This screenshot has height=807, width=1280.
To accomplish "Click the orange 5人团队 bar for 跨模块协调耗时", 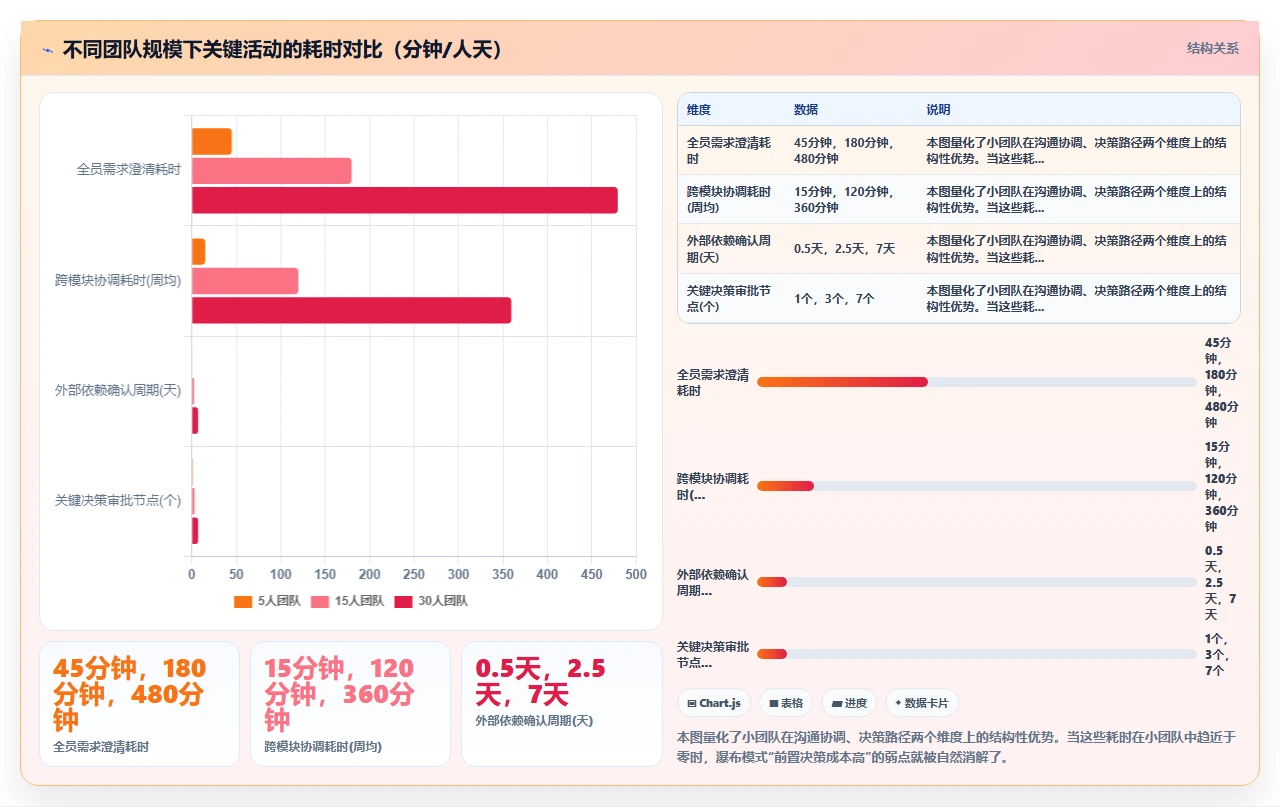I will coord(198,252).
